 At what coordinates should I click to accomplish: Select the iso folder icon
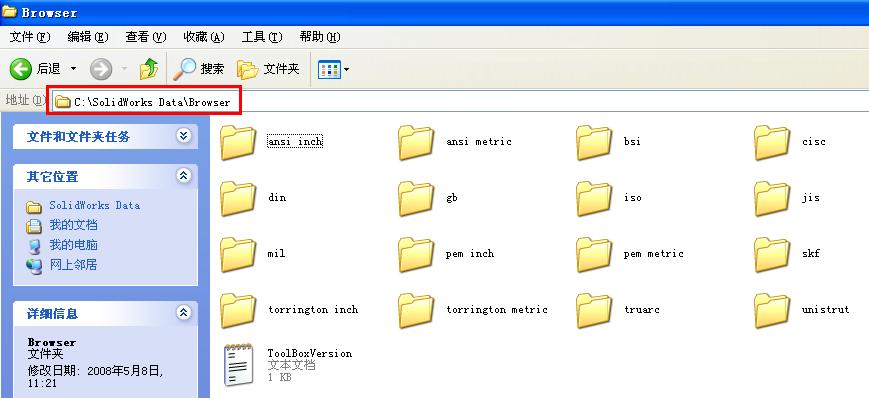click(x=594, y=198)
